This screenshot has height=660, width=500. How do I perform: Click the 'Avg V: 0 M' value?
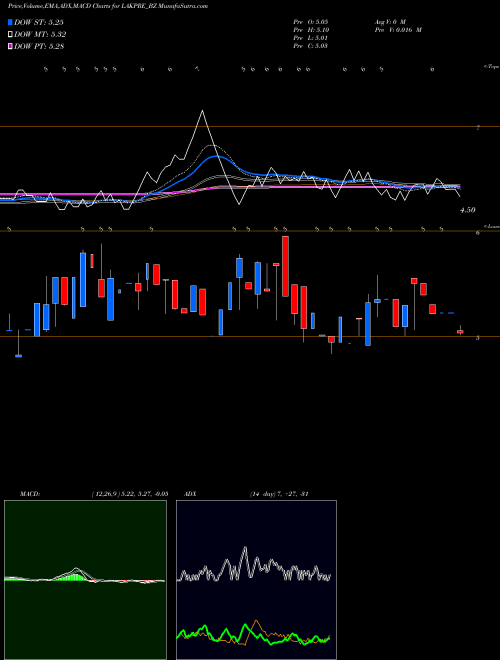[x=389, y=21]
